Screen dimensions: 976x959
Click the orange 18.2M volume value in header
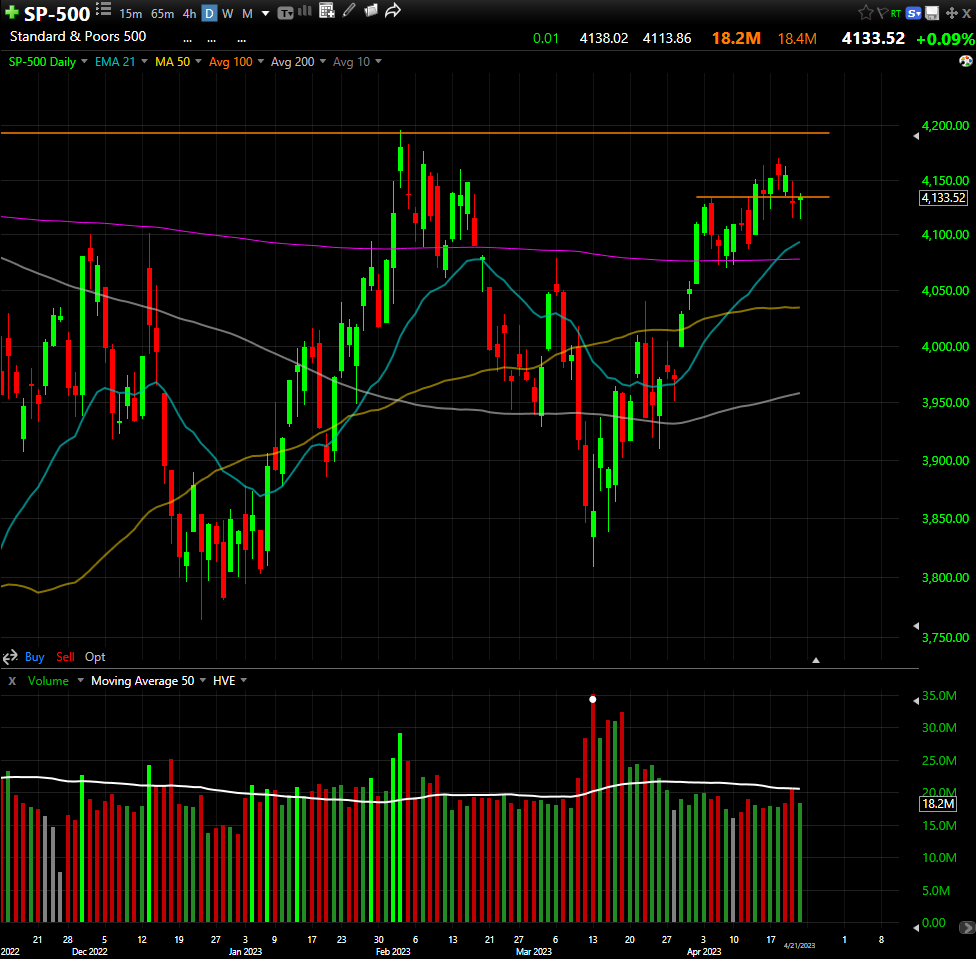tap(736, 39)
